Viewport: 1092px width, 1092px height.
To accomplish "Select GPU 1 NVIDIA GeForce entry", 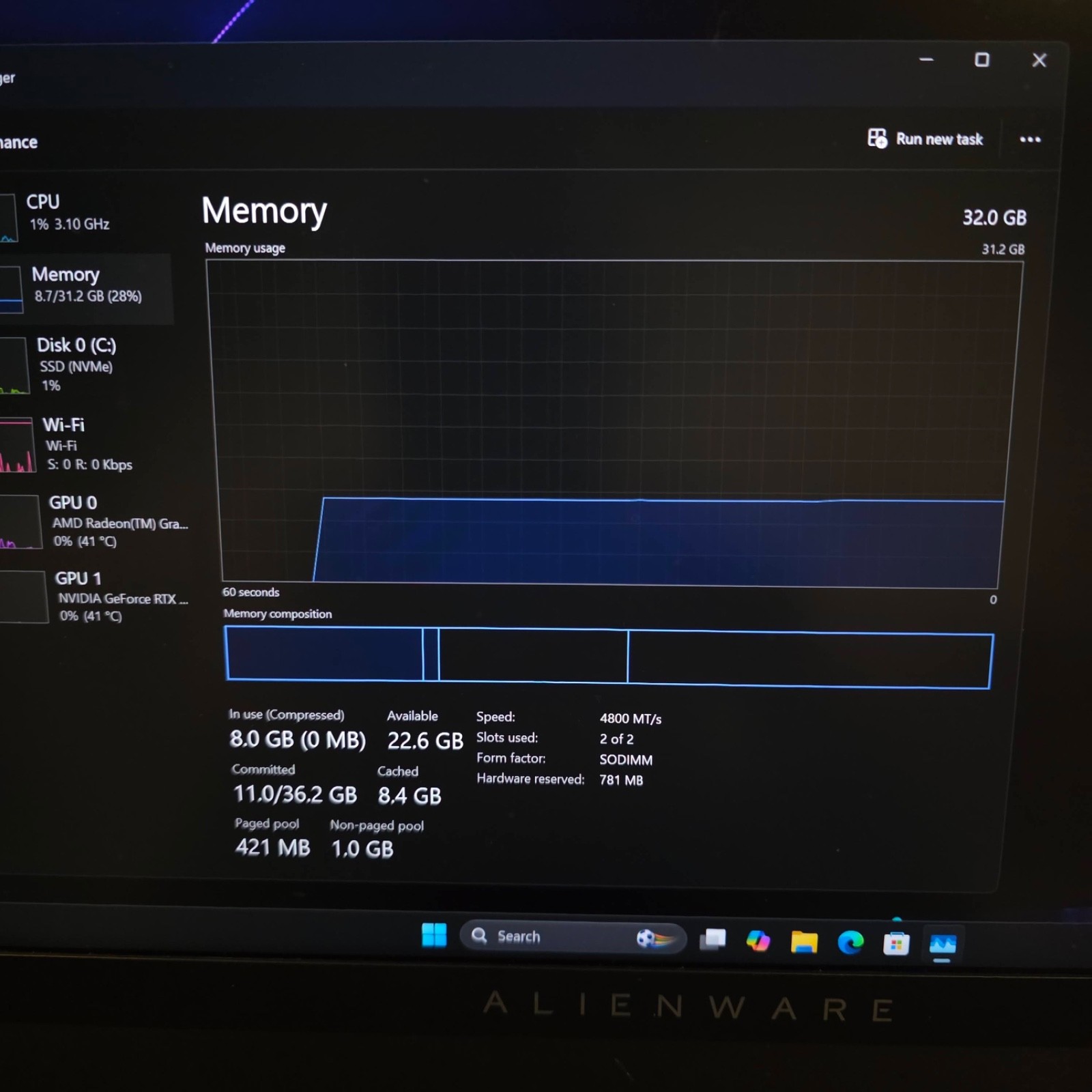I will click(96, 597).
